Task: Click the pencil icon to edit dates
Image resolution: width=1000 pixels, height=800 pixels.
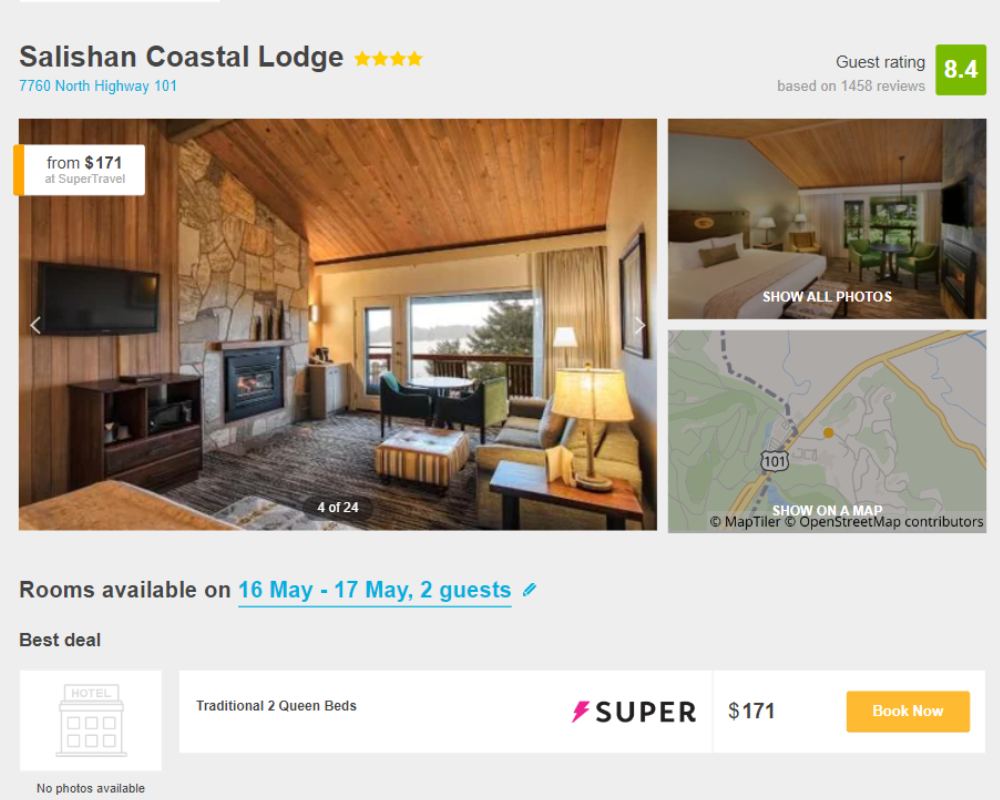Action: (x=529, y=590)
